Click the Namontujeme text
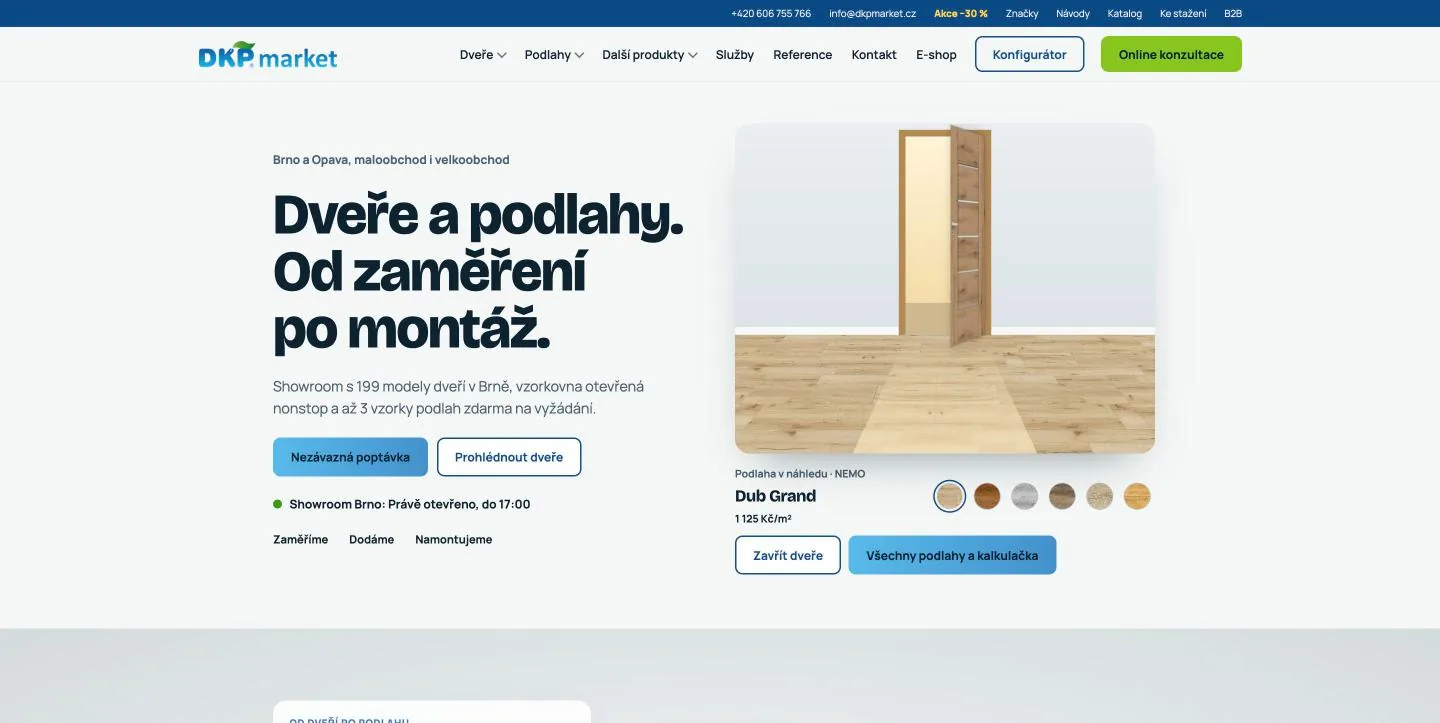This screenshot has height=723, width=1440. coord(454,539)
